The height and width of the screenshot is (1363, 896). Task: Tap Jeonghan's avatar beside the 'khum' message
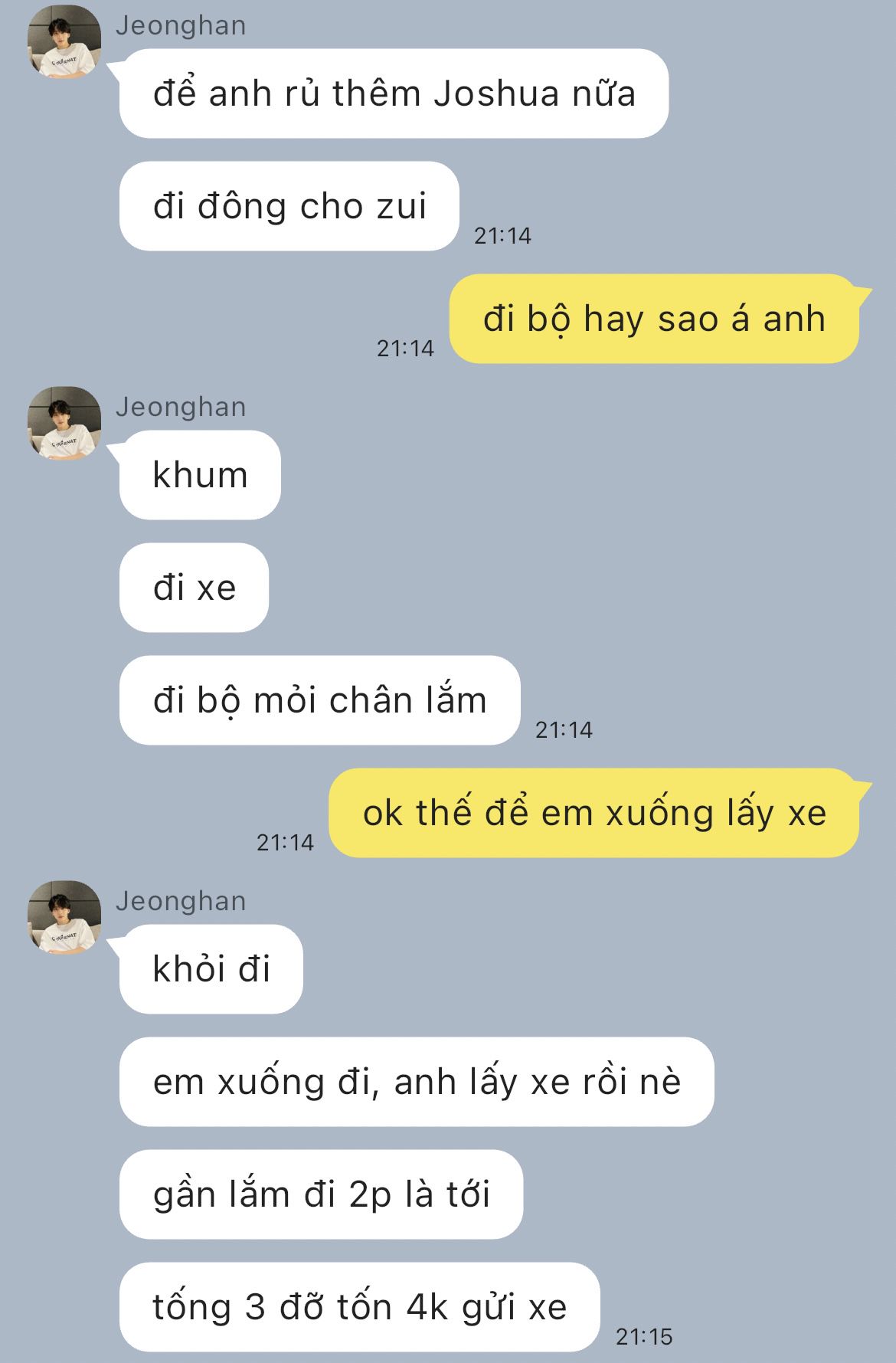[64, 424]
